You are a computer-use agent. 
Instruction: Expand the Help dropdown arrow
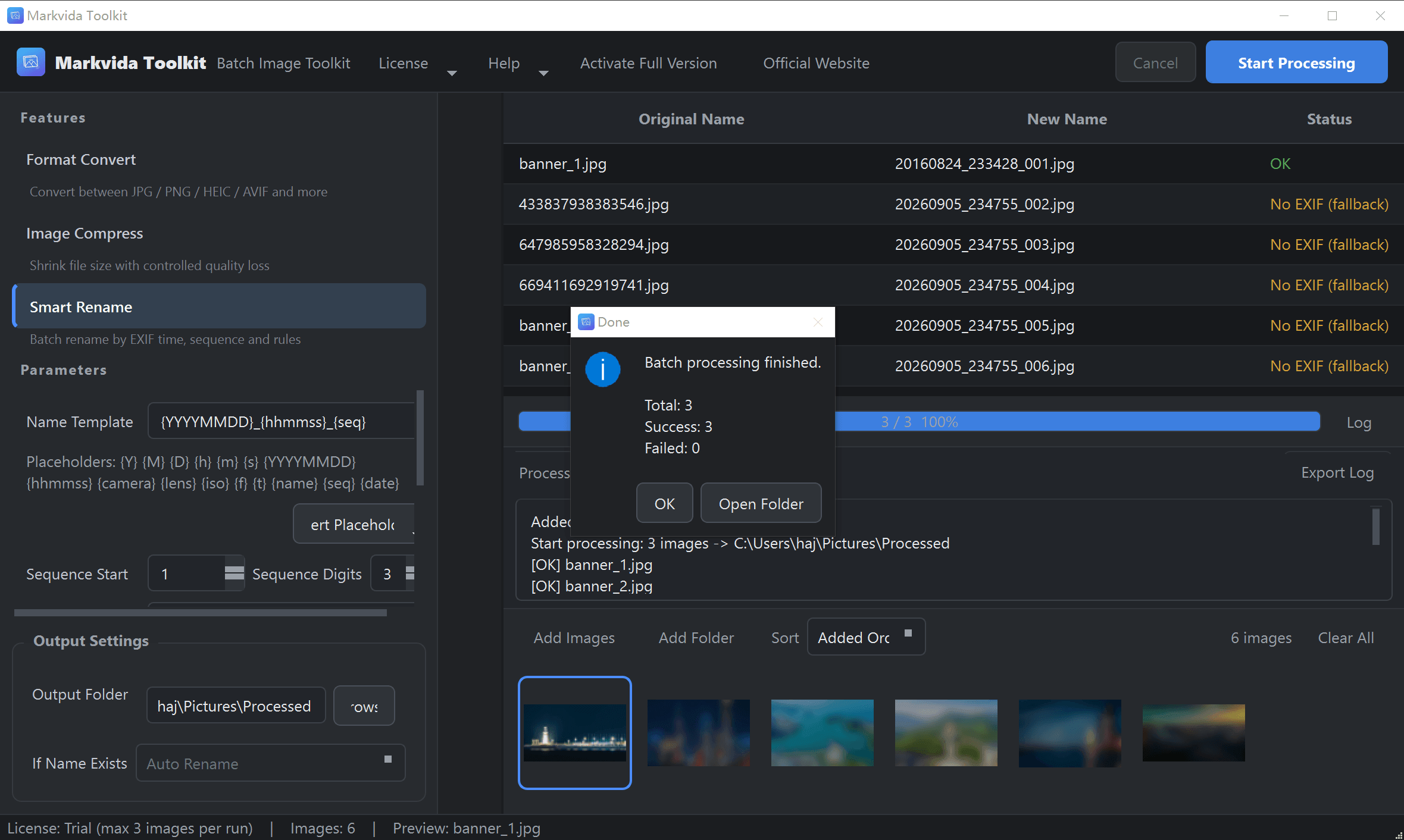543,73
